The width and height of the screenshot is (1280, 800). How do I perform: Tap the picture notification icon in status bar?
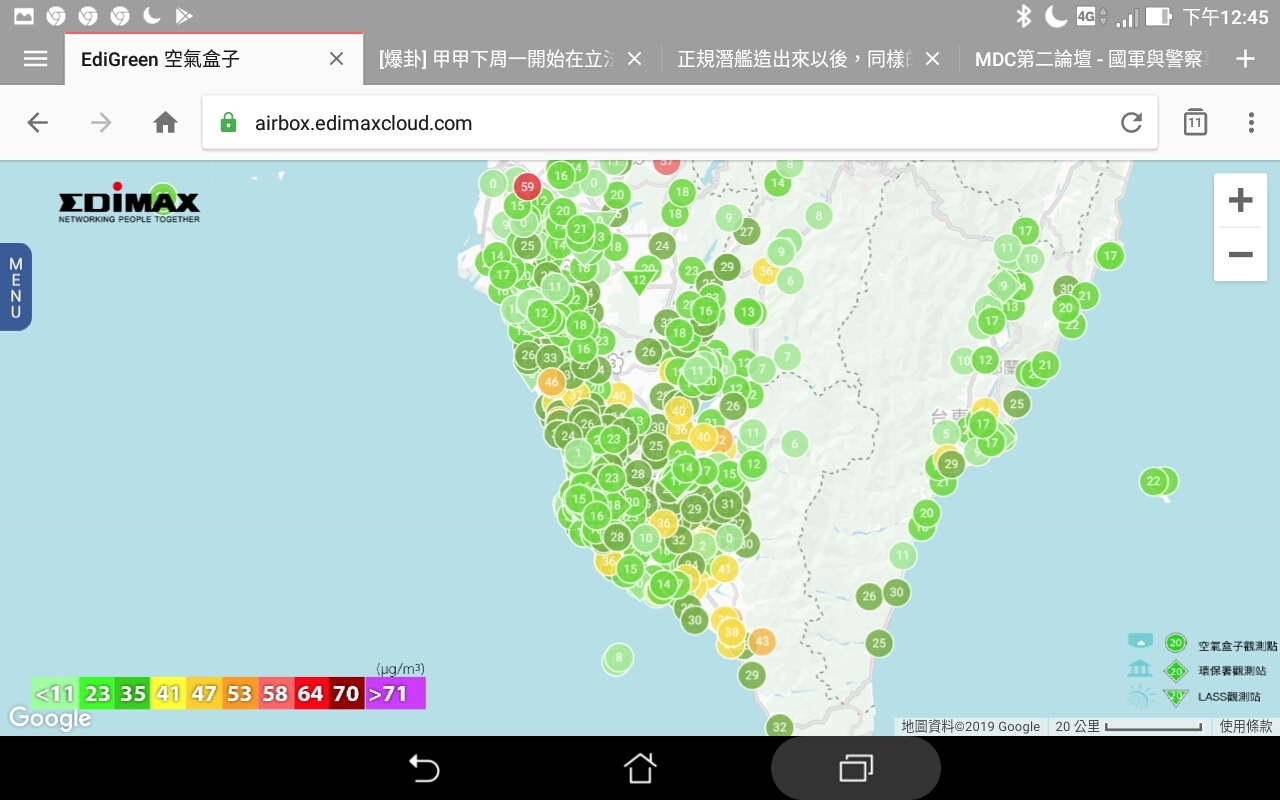23,16
